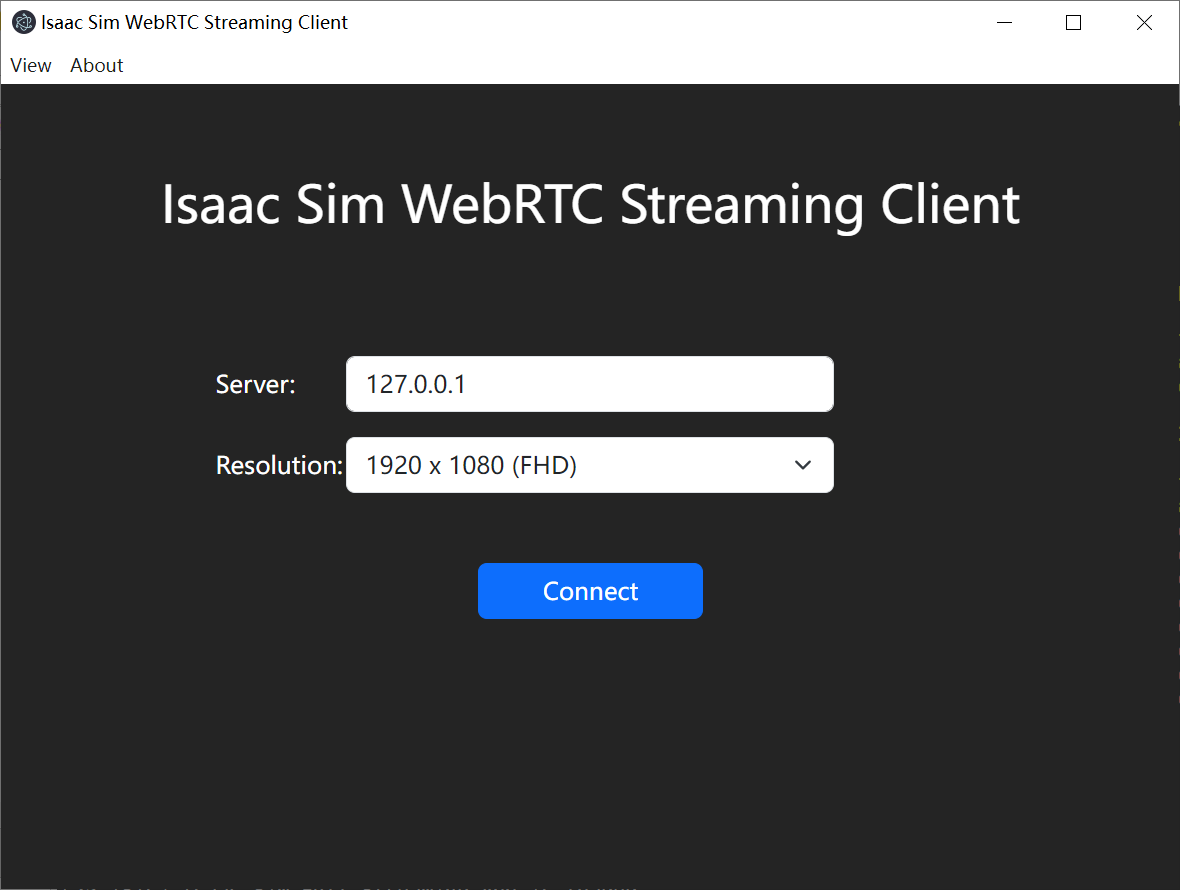Open the View menu
This screenshot has width=1180, height=890.
coord(31,65)
